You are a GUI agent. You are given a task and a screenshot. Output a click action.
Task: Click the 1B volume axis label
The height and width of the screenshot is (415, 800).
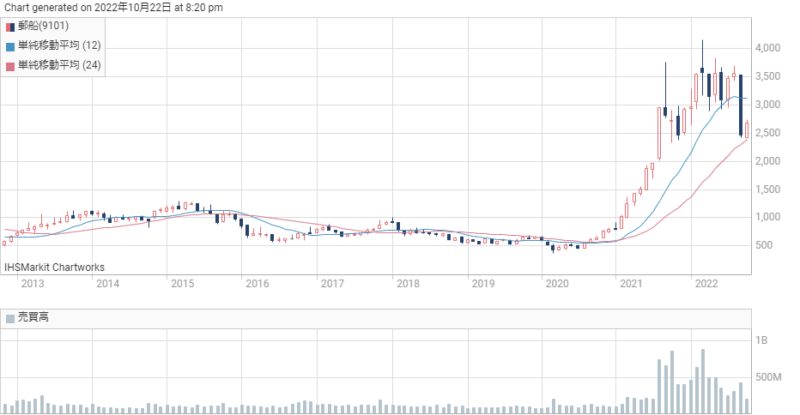tap(761, 340)
